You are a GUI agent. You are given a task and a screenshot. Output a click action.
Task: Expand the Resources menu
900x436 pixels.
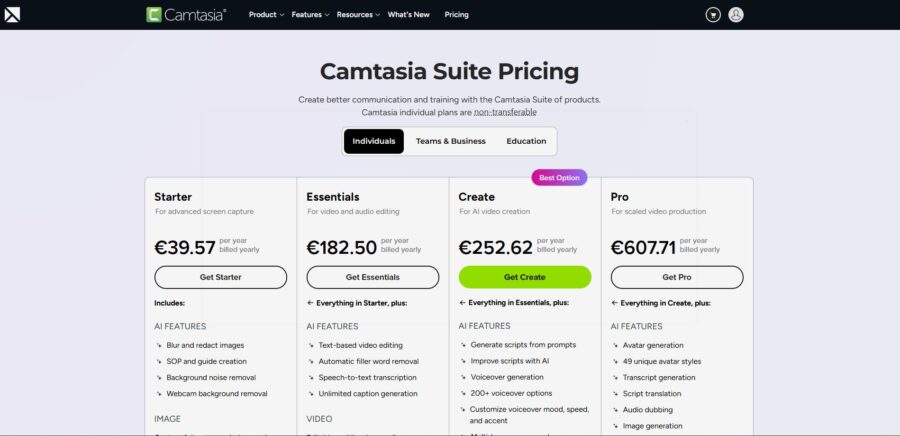point(358,15)
